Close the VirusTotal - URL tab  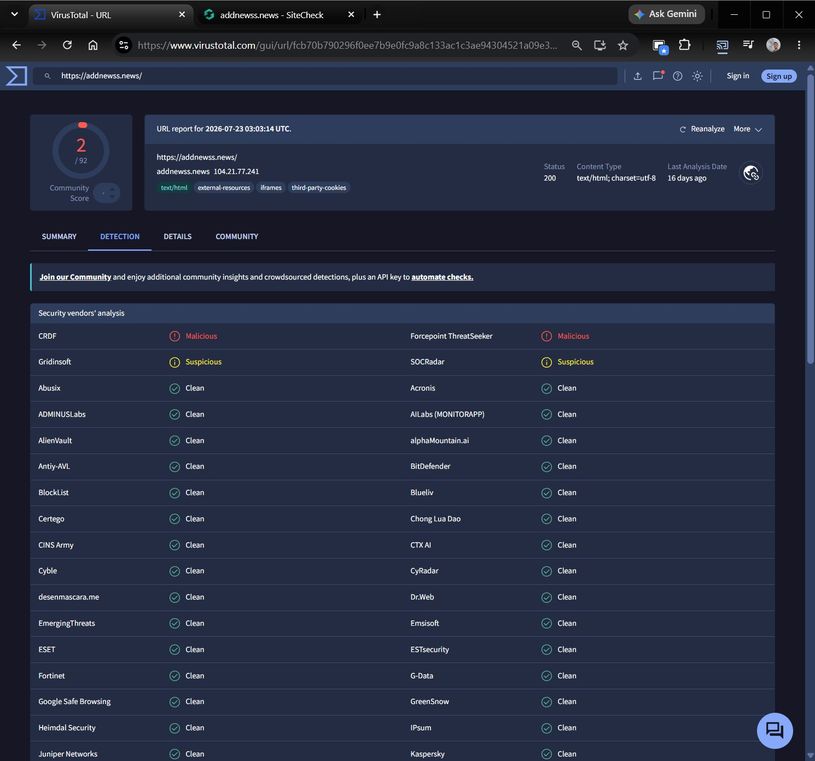[x=182, y=15]
